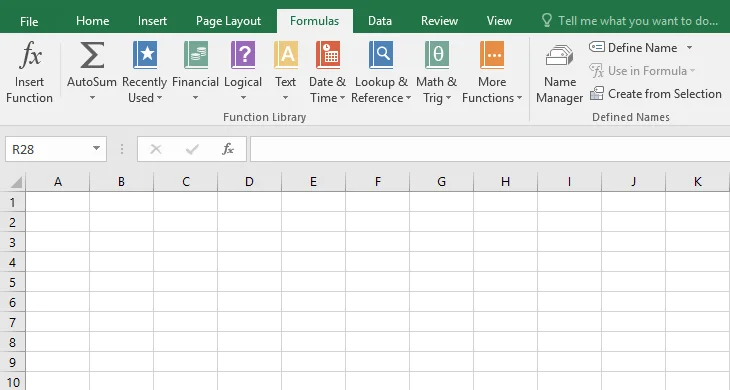This screenshot has height=390, width=730.
Task: Select row 9 header
Action: point(13,362)
